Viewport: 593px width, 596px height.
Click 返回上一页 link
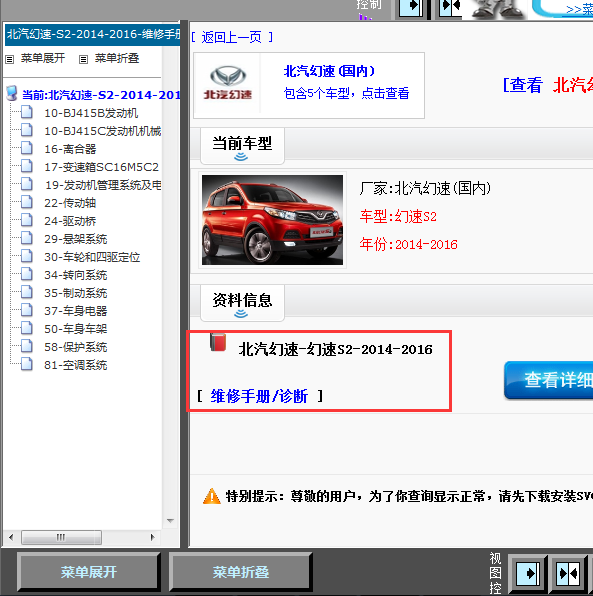[231, 37]
